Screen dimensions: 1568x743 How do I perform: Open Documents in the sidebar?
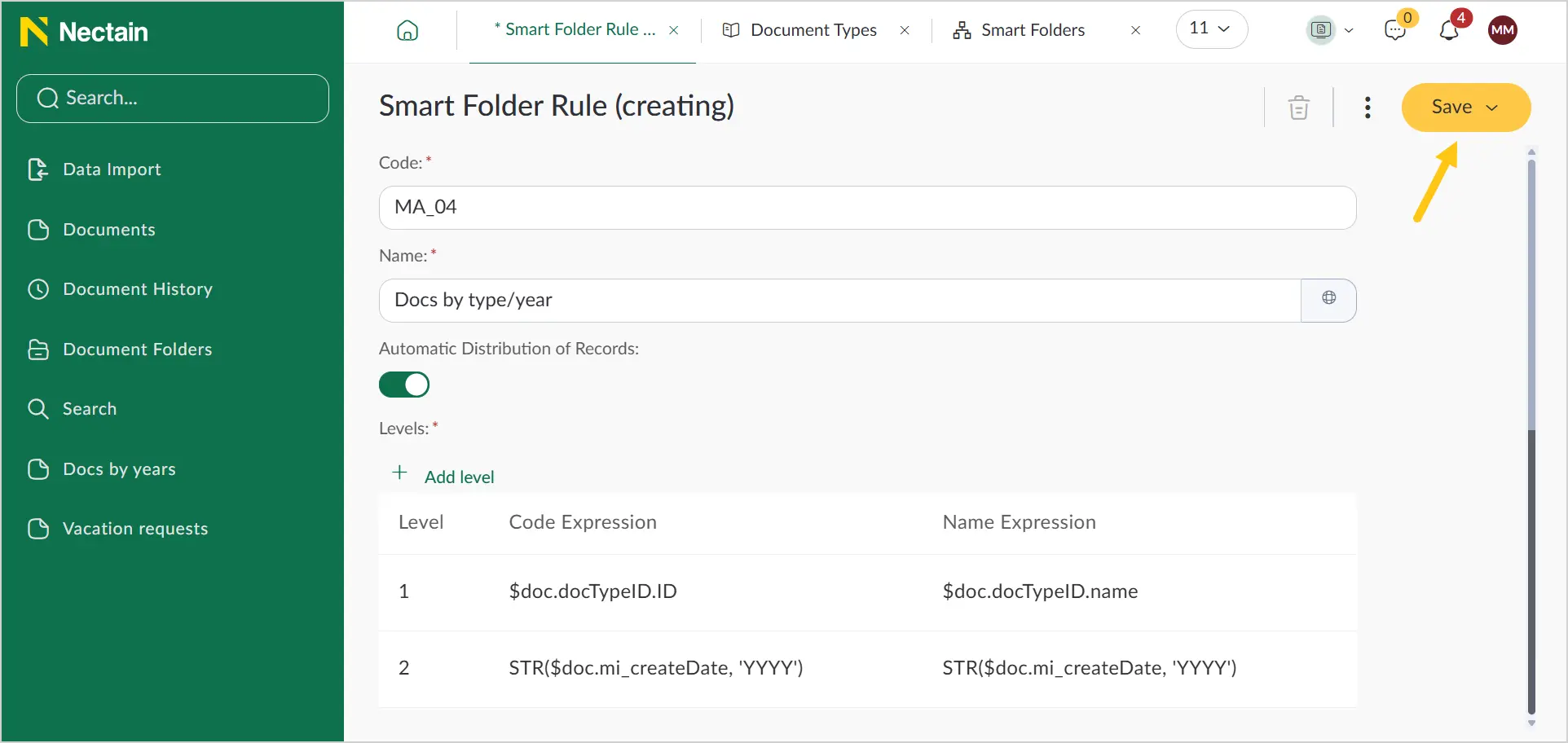coord(91,230)
